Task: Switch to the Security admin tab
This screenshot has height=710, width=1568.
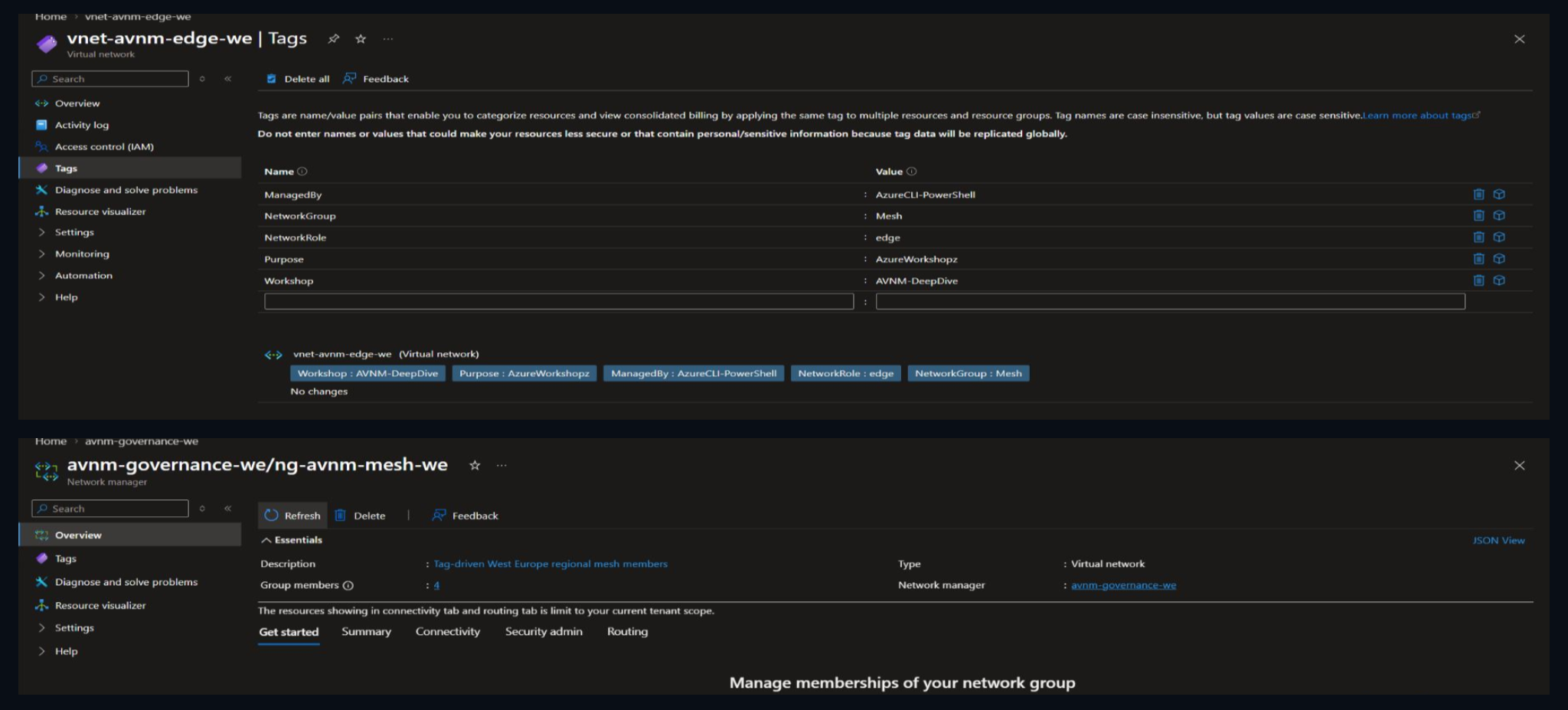Action: 544,632
